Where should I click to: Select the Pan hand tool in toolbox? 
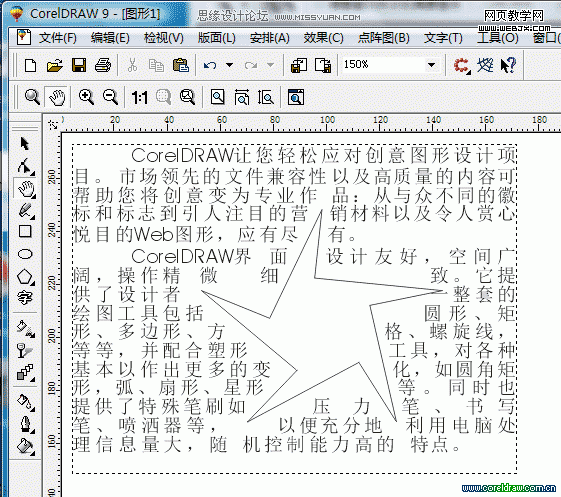click(x=26, y=189)
